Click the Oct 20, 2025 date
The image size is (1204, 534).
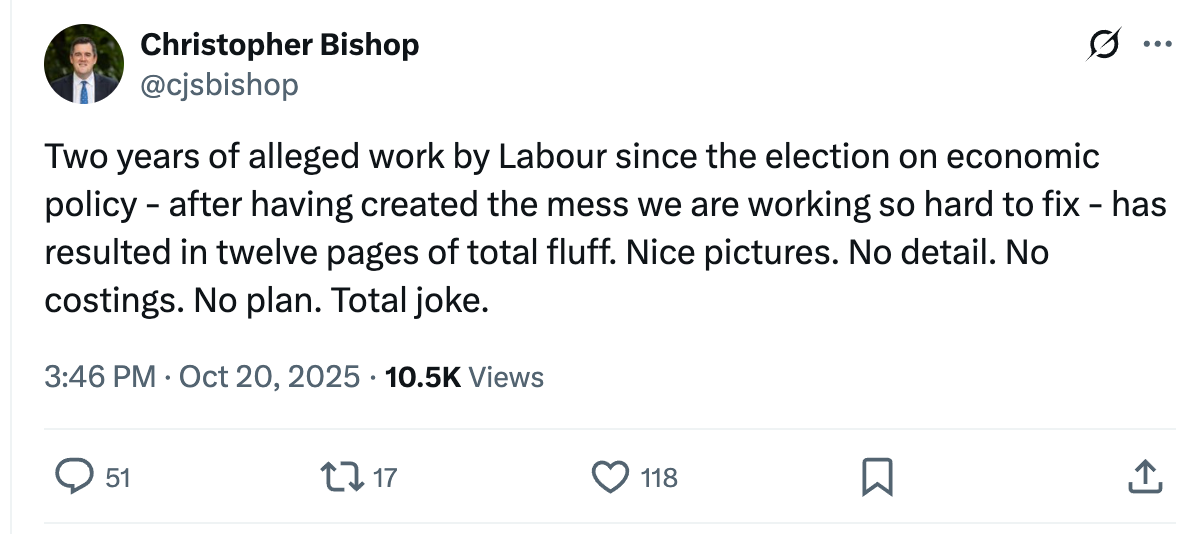pyautogui.click(x=267, y=377)
